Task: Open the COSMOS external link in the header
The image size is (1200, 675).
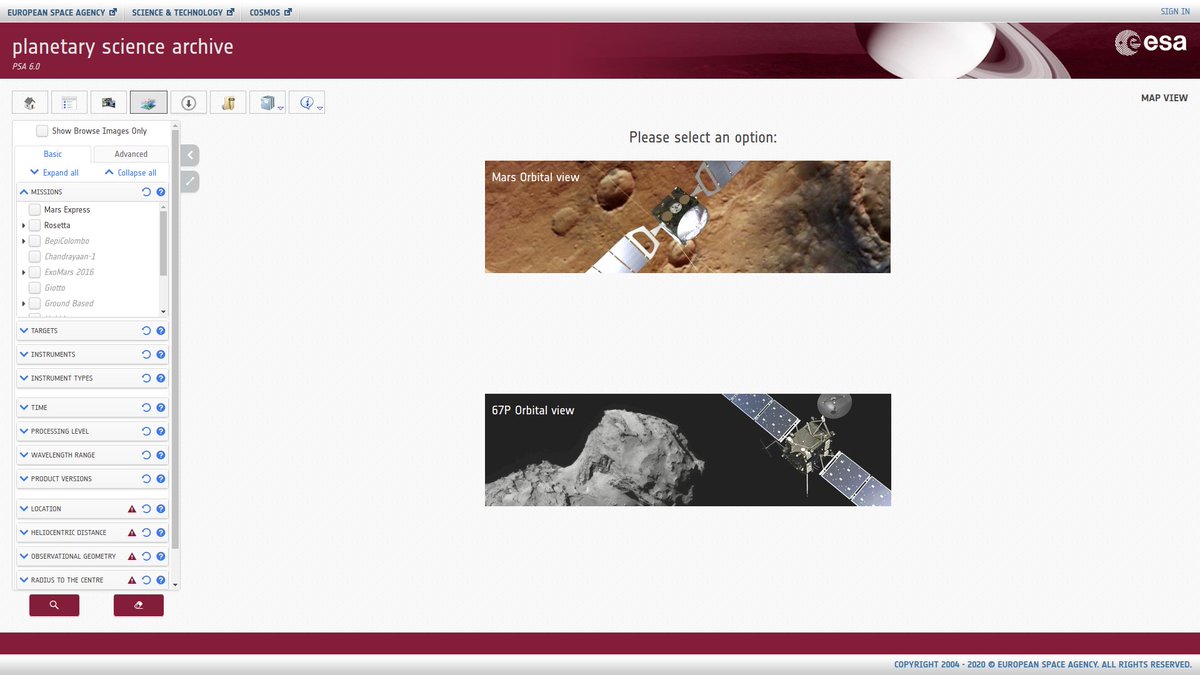Action: click(264, 13)
